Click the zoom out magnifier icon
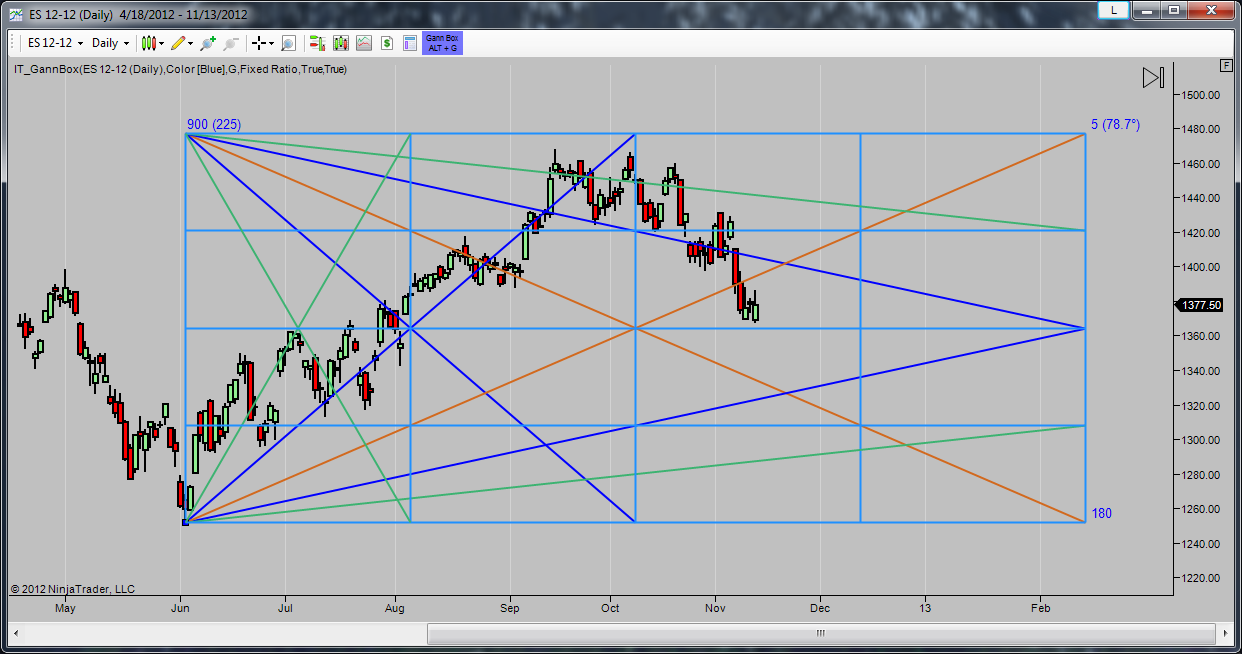Viewport: 1242px width, 654px height. tap(231, 43)
